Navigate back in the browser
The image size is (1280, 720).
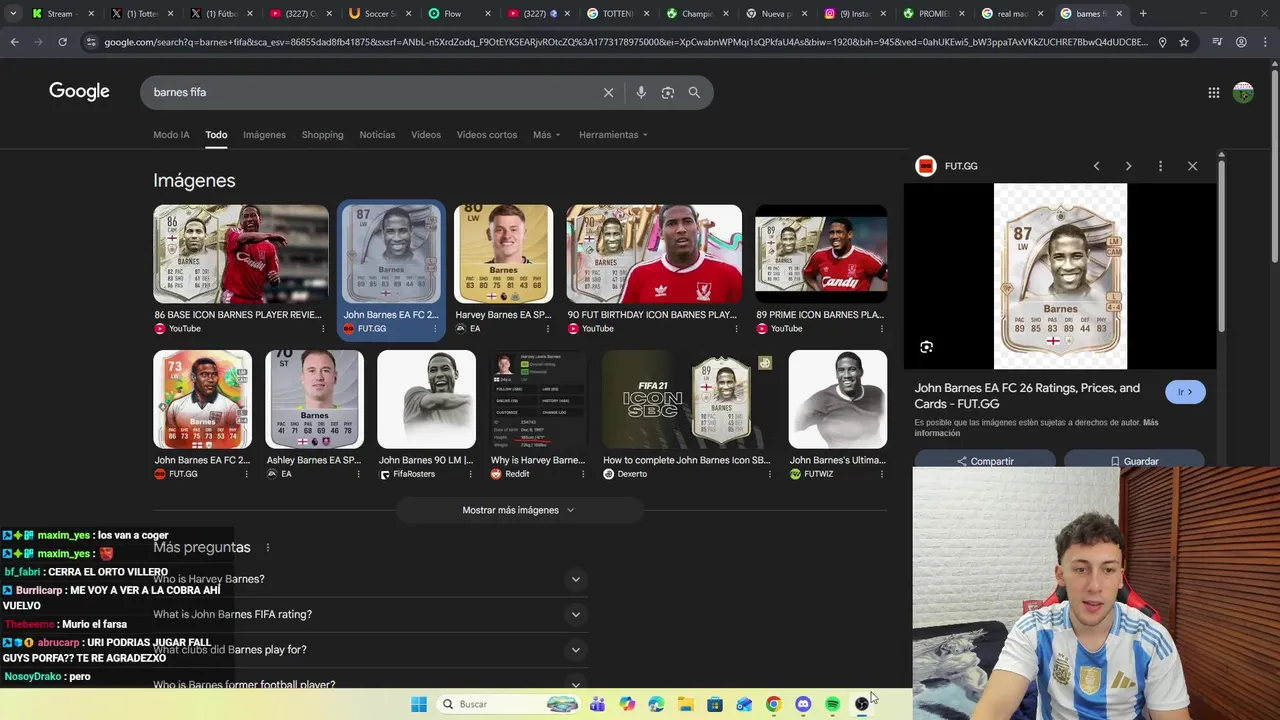[14, 42]
